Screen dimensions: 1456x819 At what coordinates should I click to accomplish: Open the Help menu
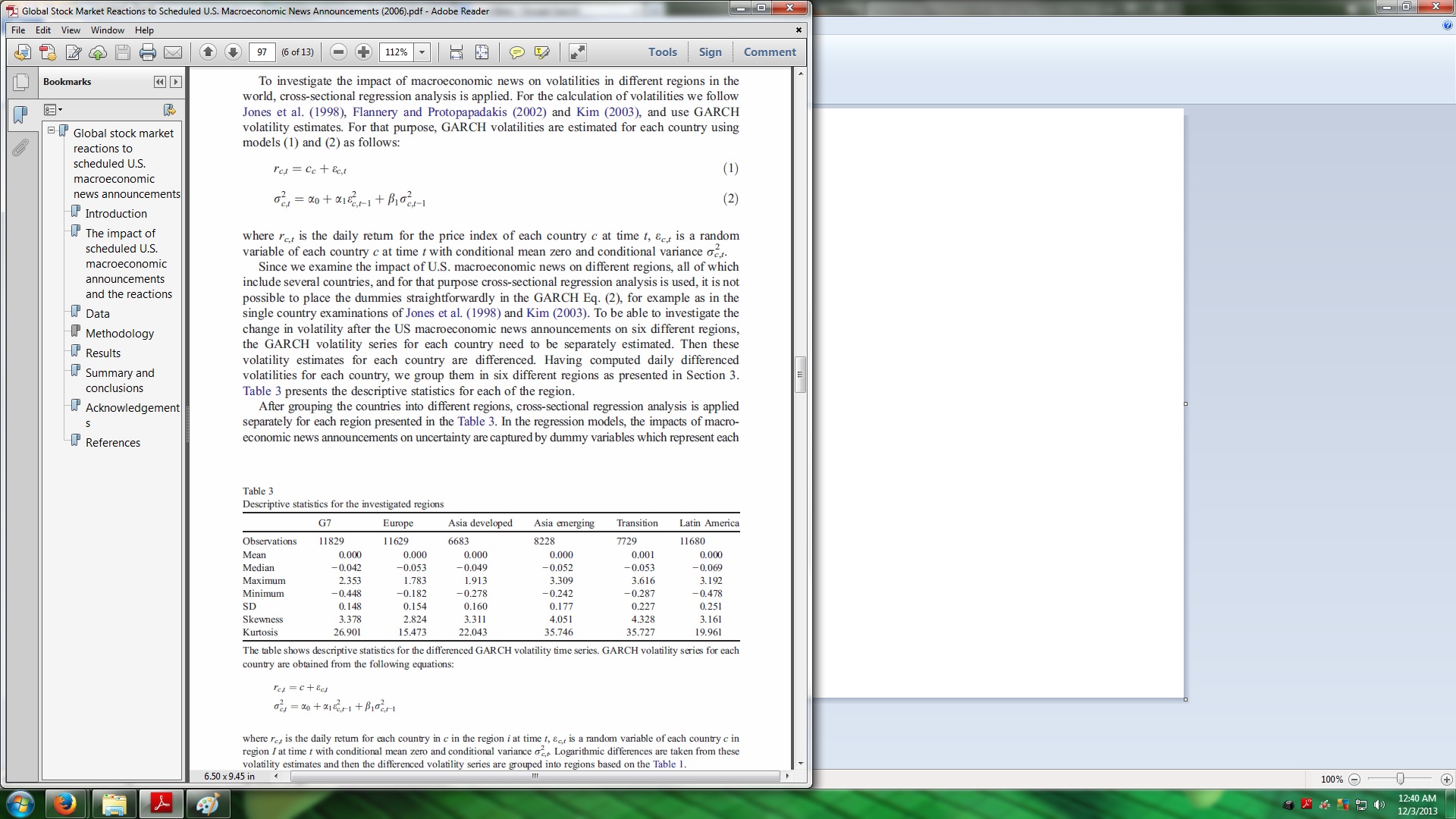click(144, 30)
